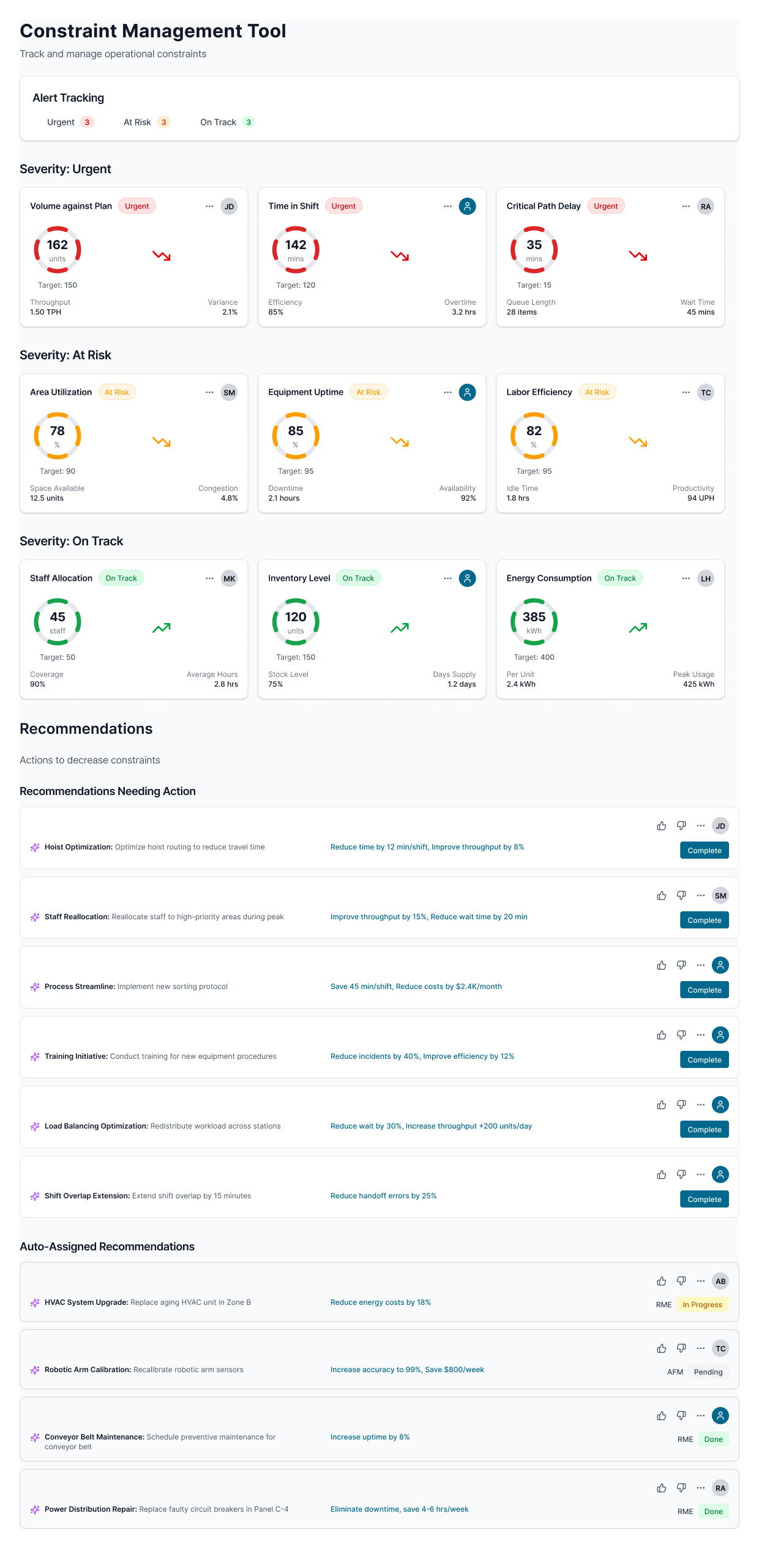This screenshot has width=759, height=1568.
Task: Complete the Training Initiative recommendation
Action: pos(705,1059)
